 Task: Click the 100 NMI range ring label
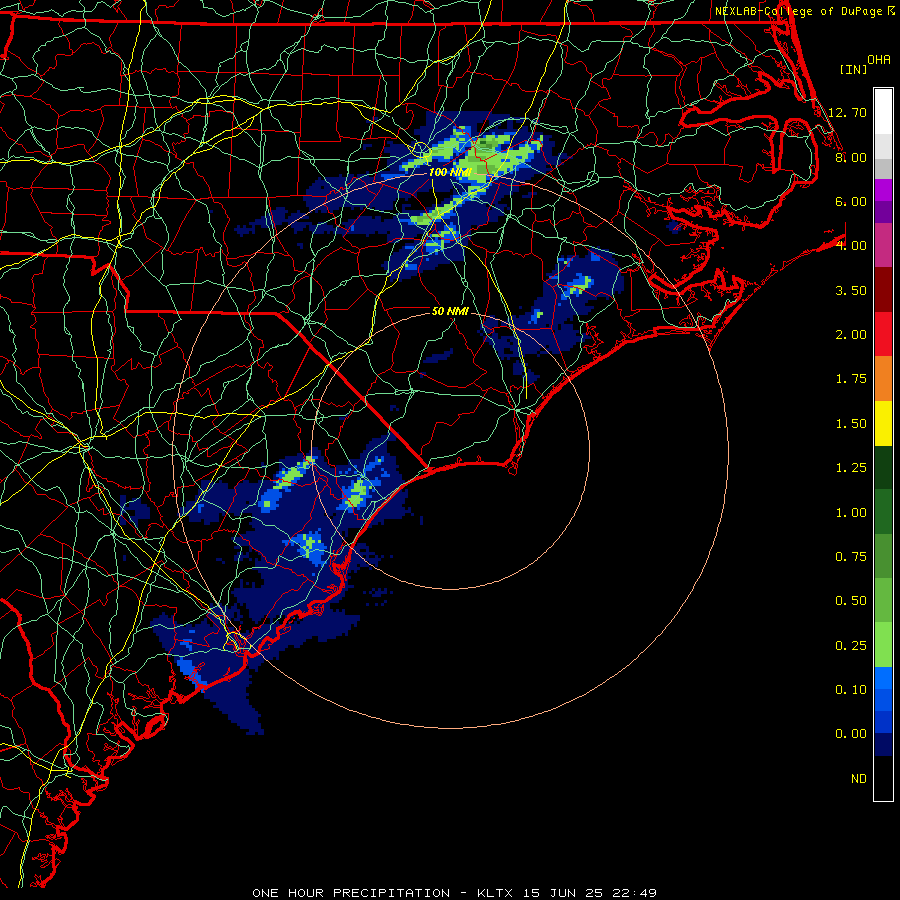click(x=450, y=172)
